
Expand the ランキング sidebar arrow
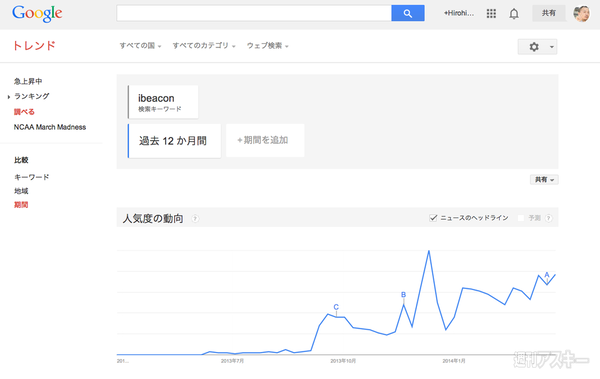pos(8,97)
